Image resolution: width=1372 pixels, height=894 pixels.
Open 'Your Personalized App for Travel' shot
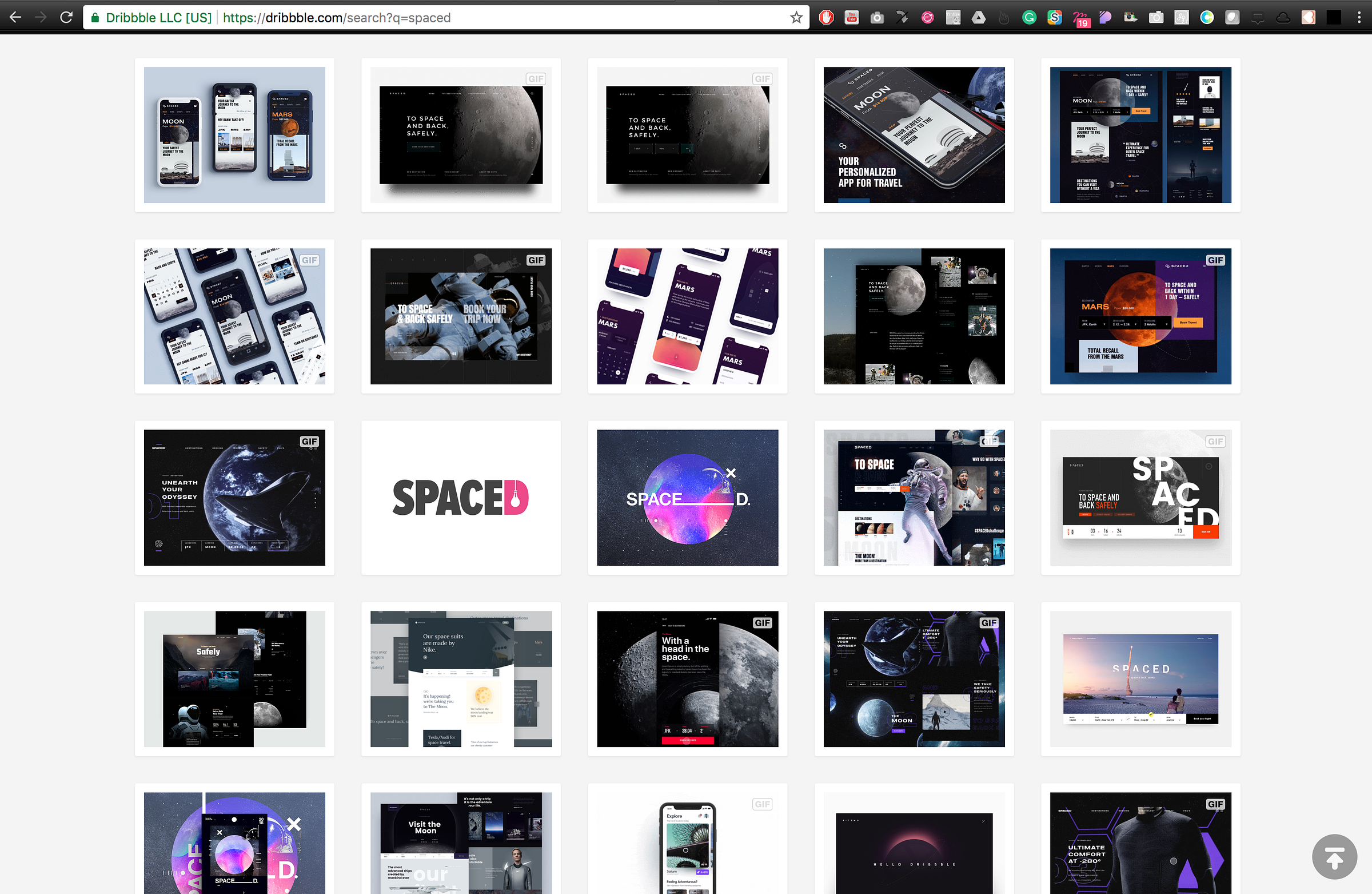914,135
